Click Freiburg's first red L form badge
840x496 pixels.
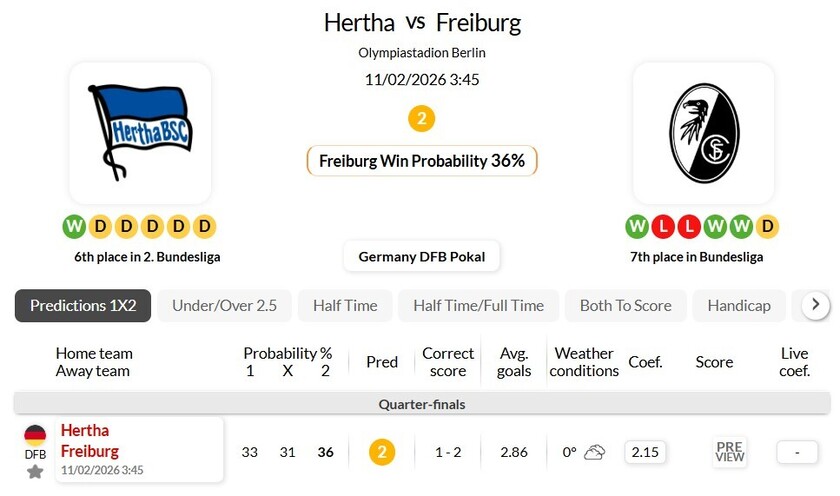pyautogui.click(x=663, y=227)
